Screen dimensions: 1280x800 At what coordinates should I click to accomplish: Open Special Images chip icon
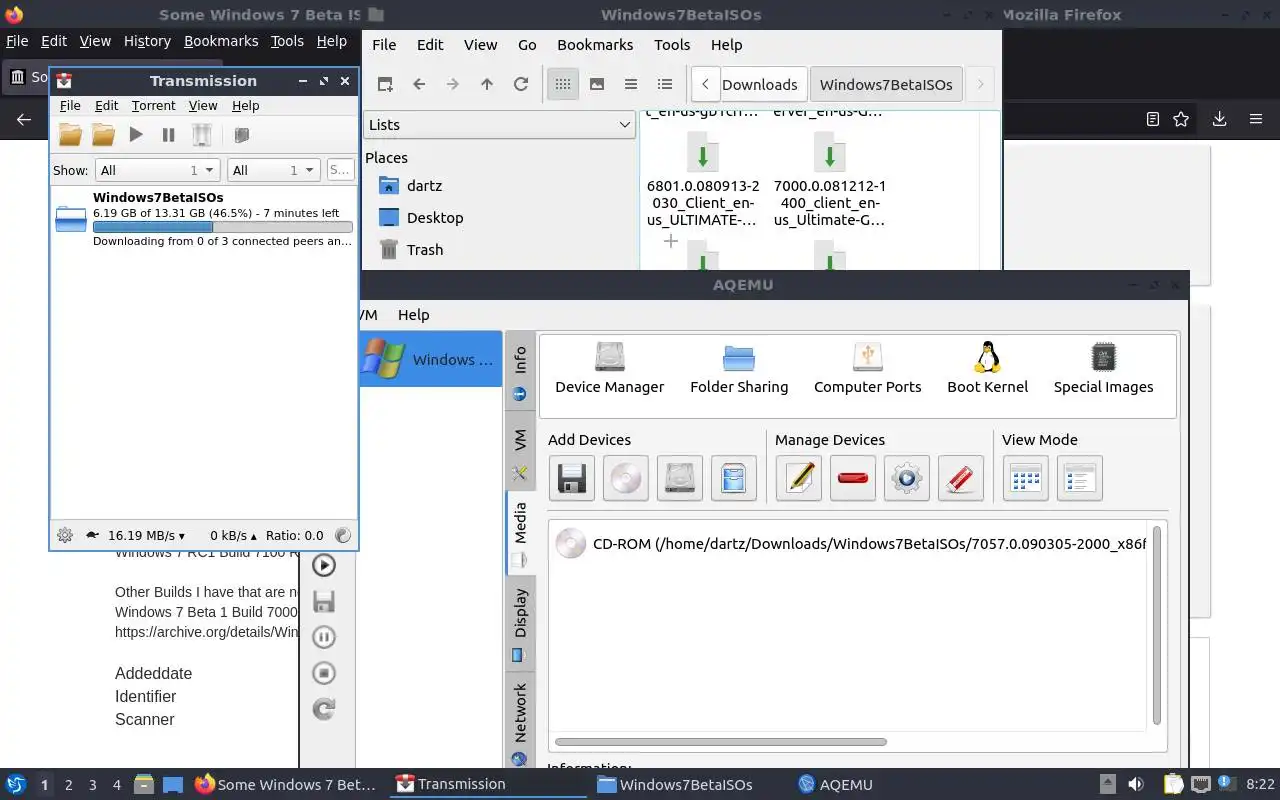[1104, 368]
